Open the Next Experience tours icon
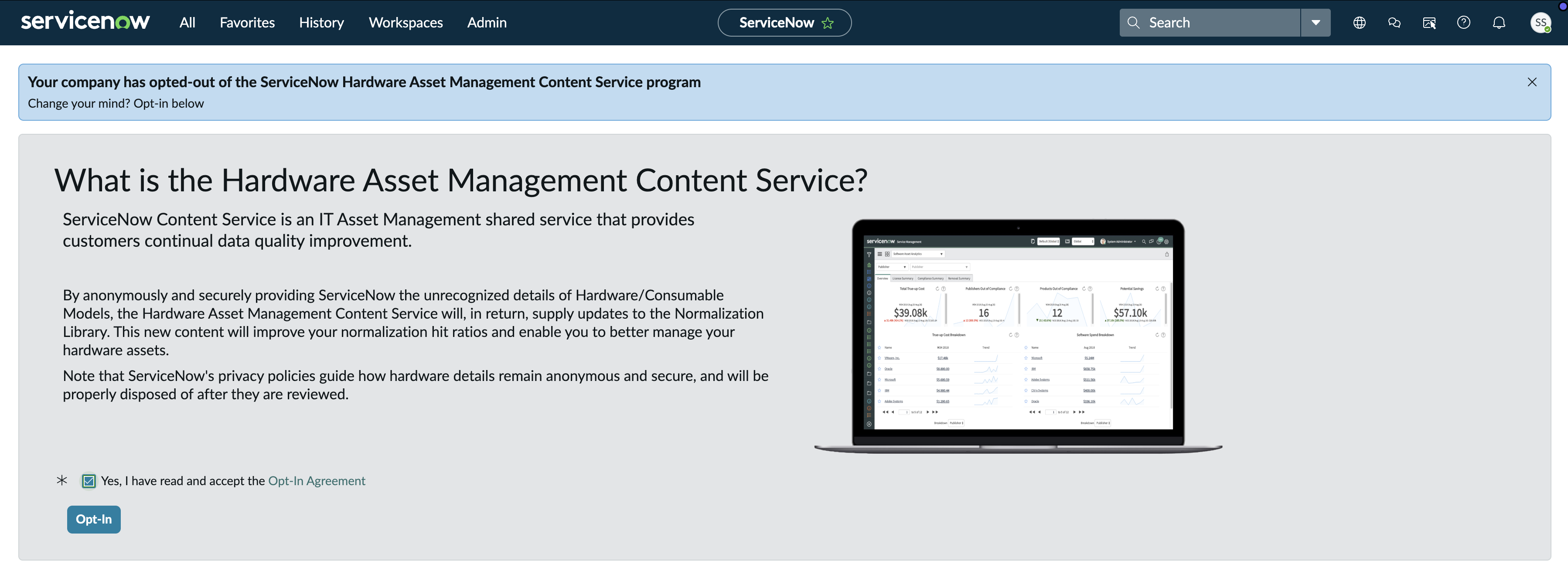1568x578 pixels. [x=1429, y=23]
